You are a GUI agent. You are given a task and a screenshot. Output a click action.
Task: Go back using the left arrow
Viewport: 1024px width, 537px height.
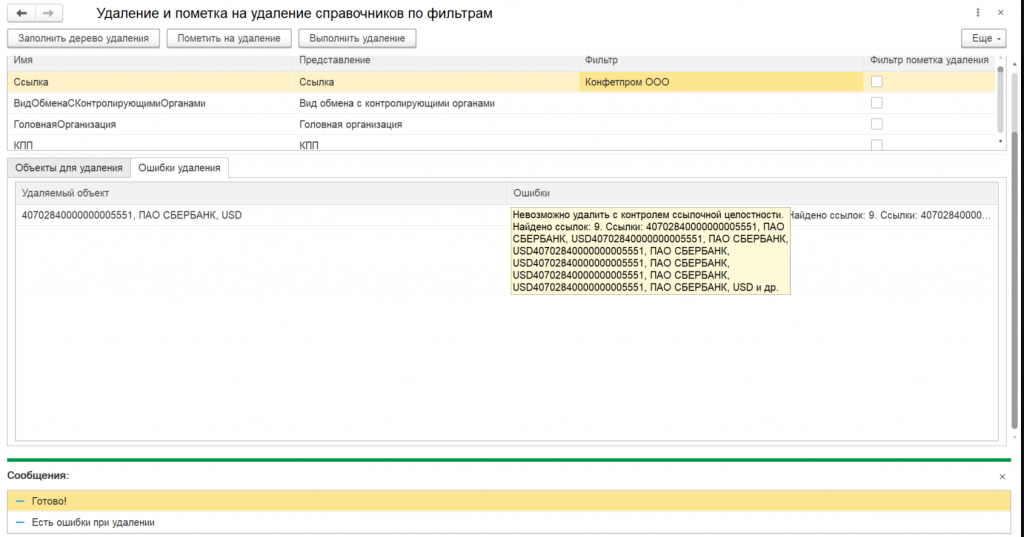coord(22,14)
